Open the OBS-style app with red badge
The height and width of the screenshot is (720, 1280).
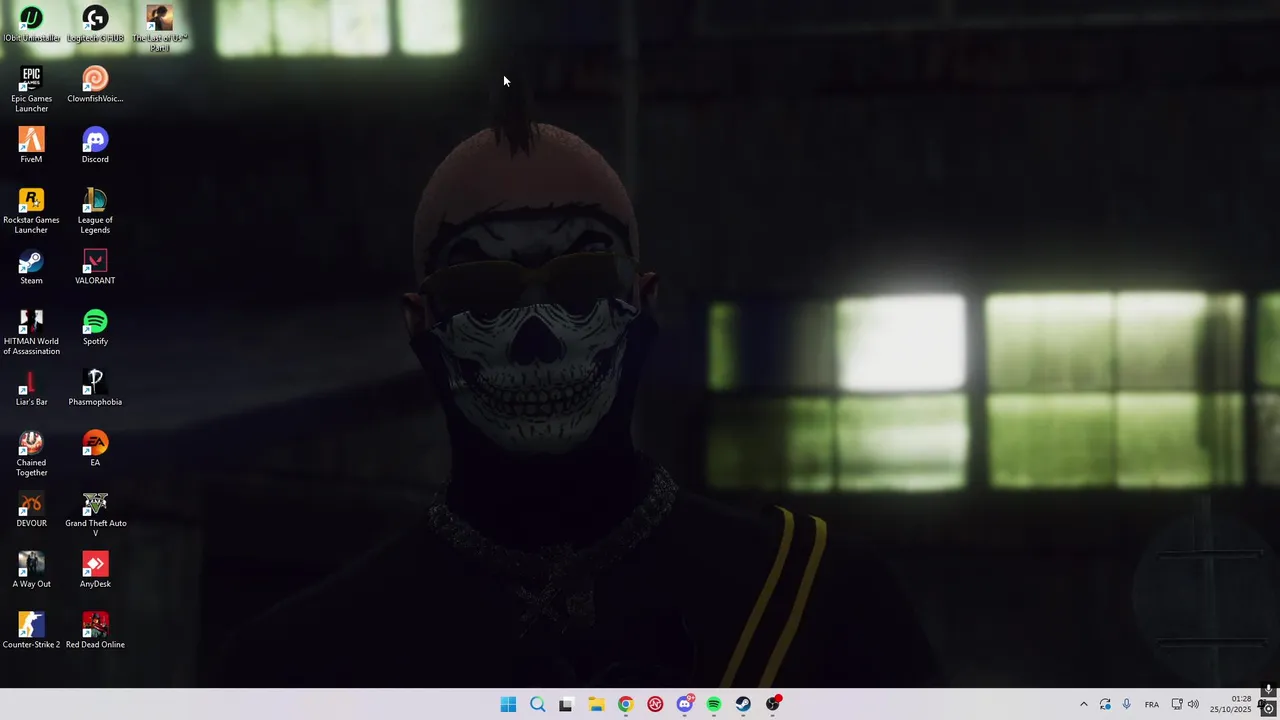(x=773, y=704)
